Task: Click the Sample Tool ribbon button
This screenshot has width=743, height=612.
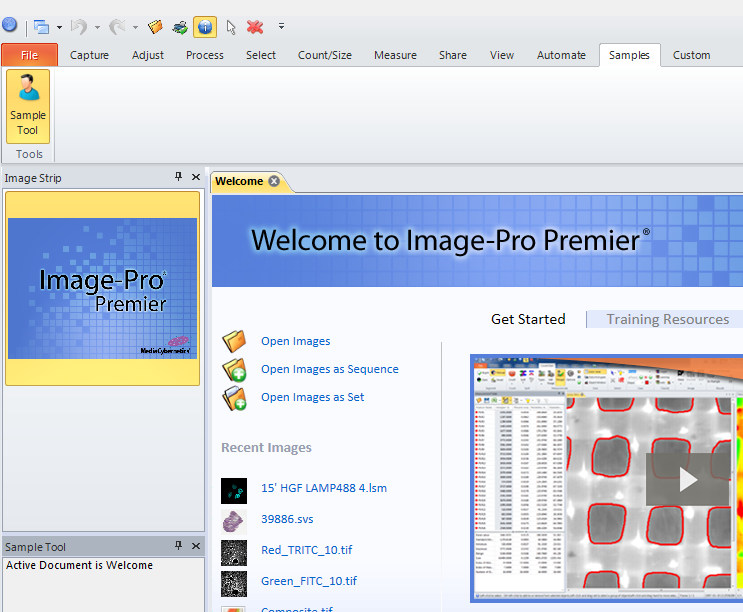Action: [x=28, y=106]
